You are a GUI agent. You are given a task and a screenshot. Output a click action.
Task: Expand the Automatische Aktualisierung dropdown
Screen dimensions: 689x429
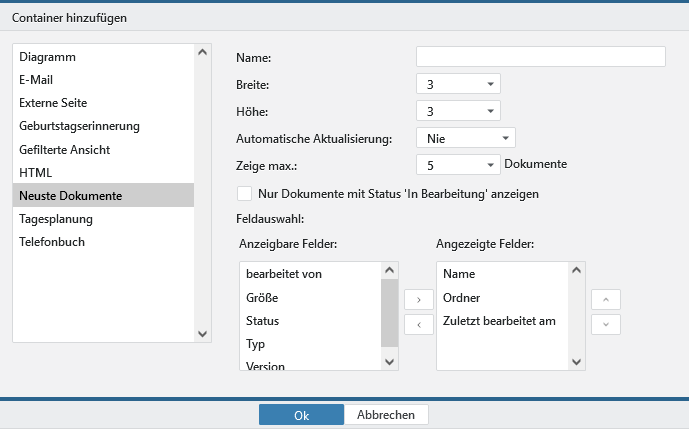coord(465,138)
